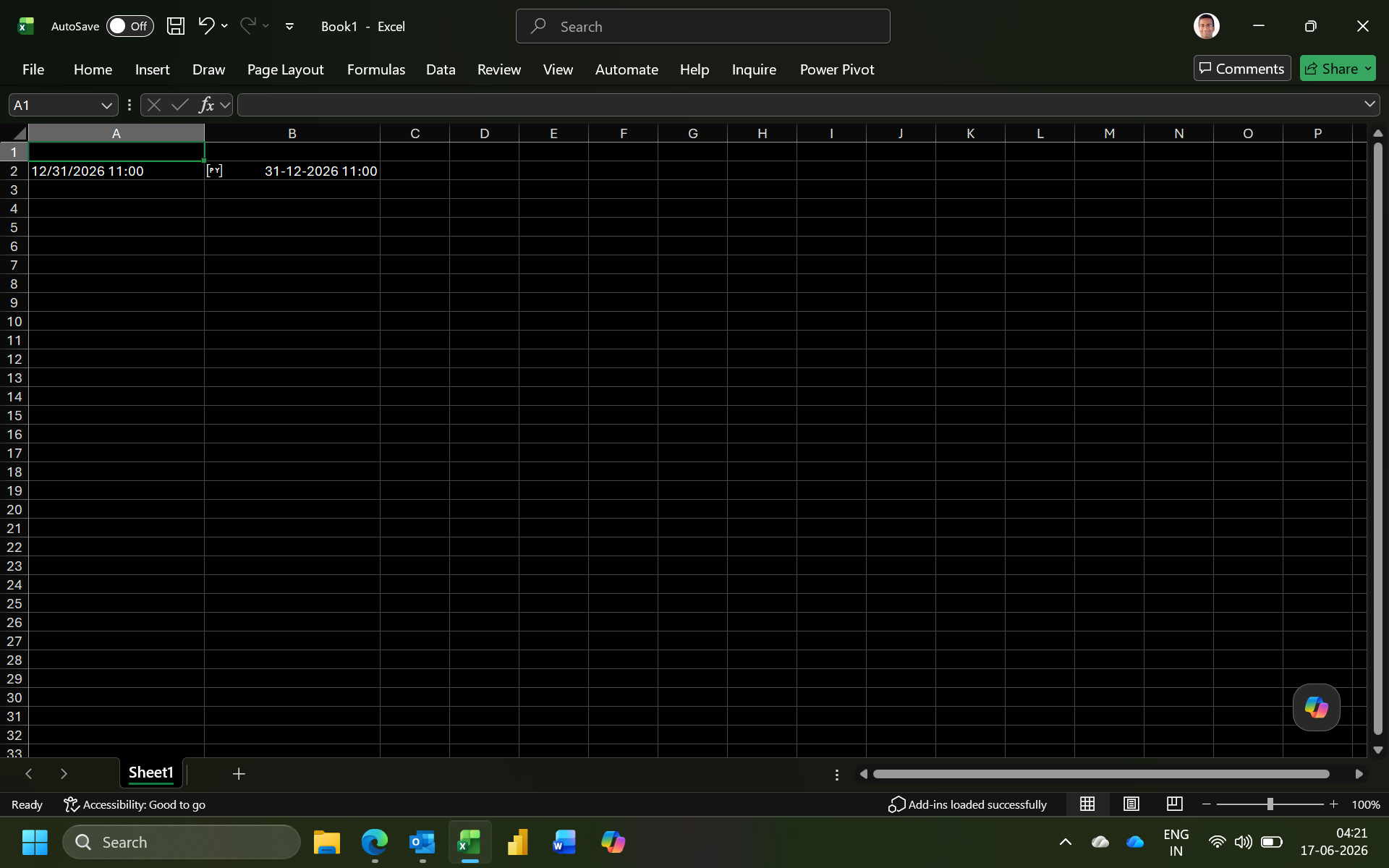Screen dimensions: 1389x868
Task: Toggle AutoSave switch
Action: 130,26
